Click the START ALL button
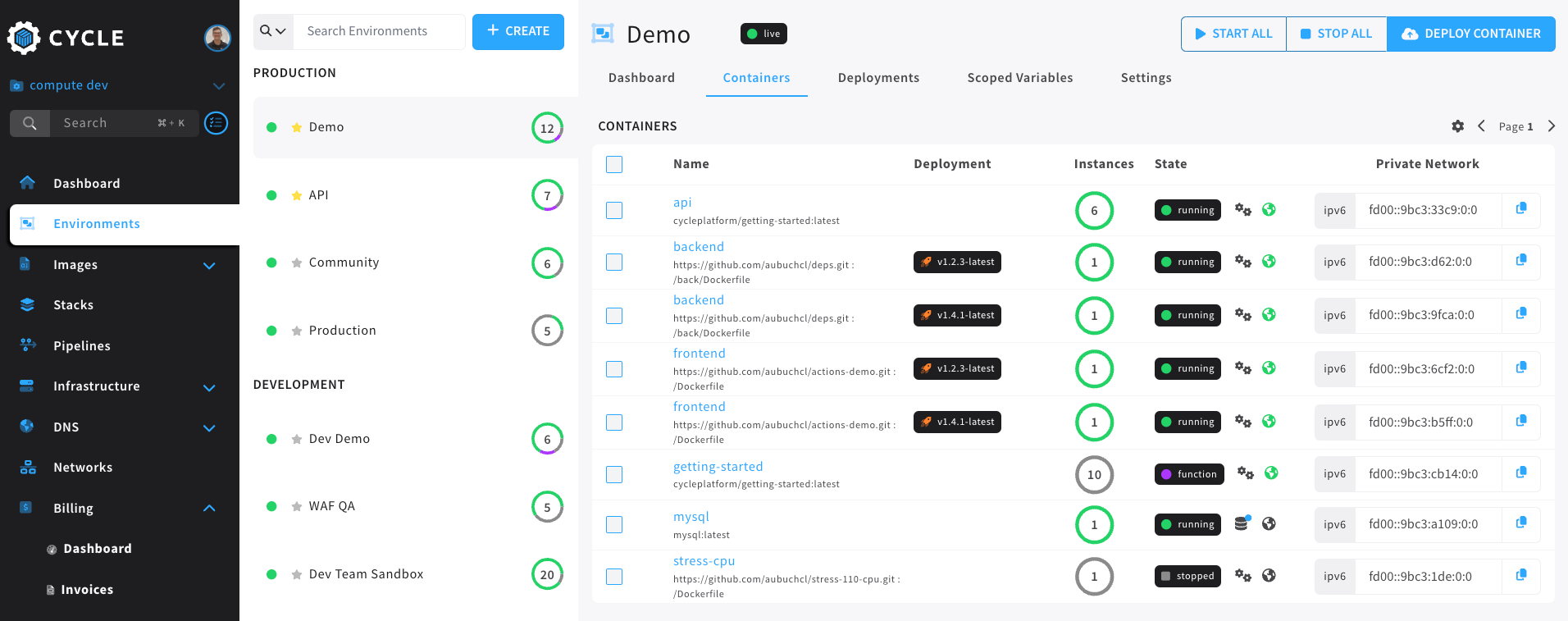 point(1233,34)
